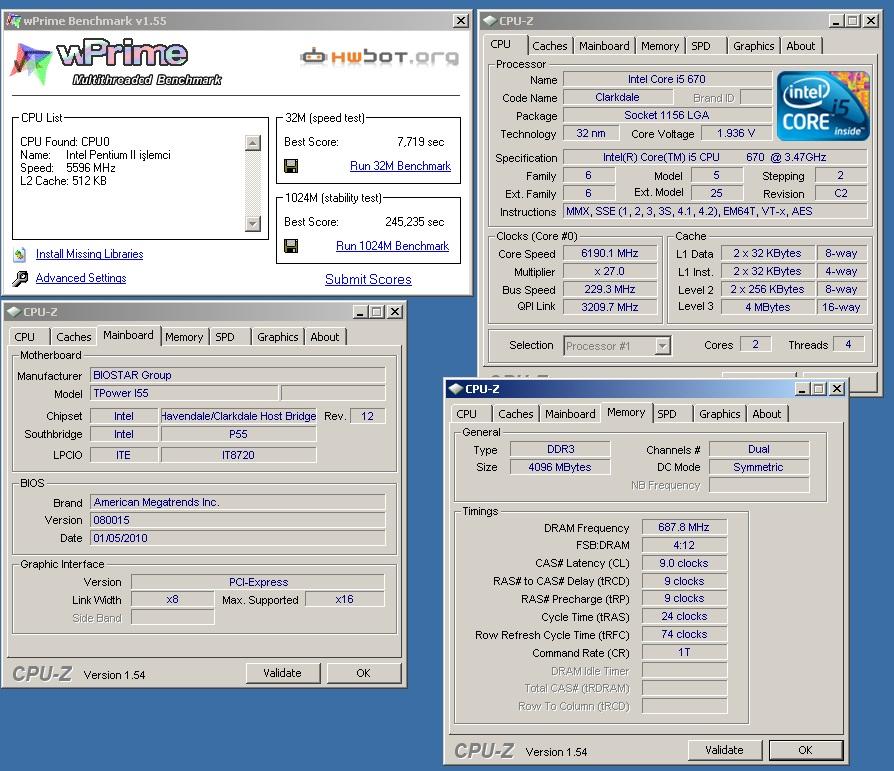This screenshot has width=894, height=771.
Task: Close the wPrime Benchmark window
Action: (x=461, y=21)
